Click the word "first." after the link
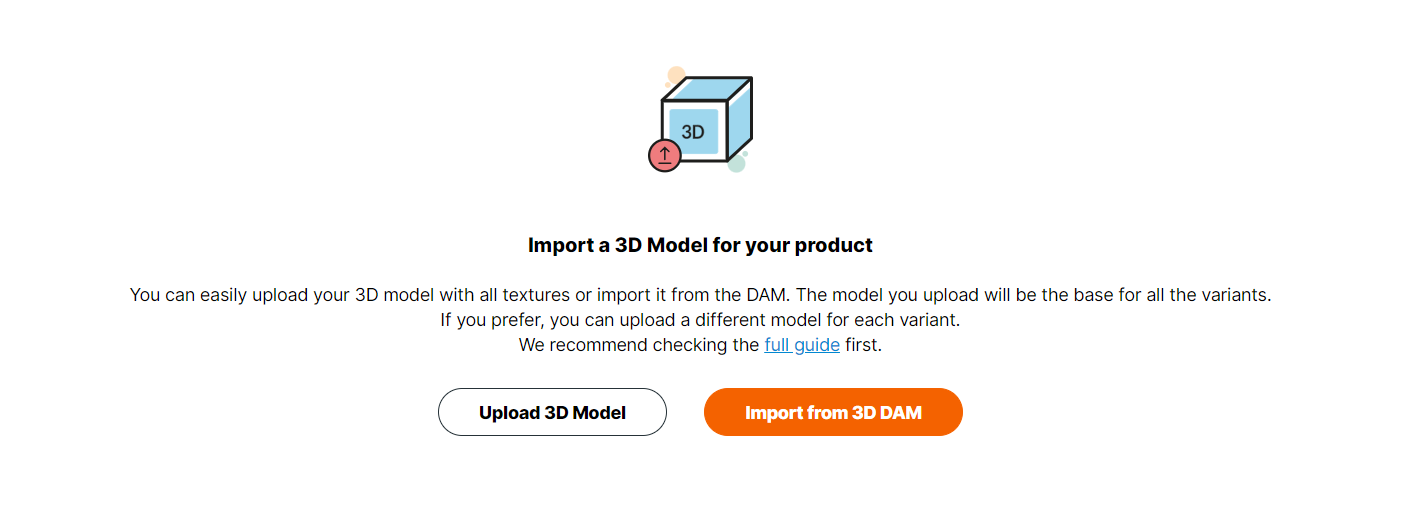This screenshot has height=517, width=1417. click(863, 345)
